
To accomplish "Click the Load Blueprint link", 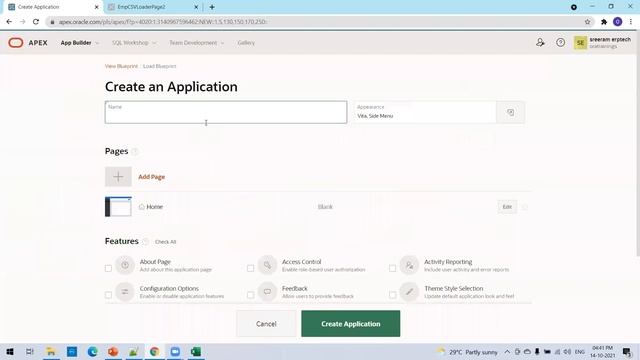I will (160, 66).
